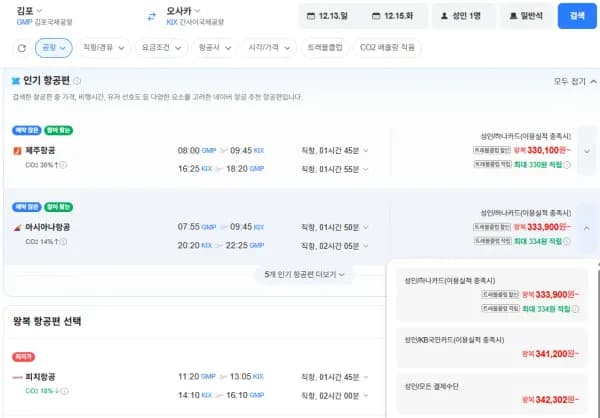This screenshot has width=600, height=418.
Task: Collapse all with 모두 접기
Action: click(575, 81)
